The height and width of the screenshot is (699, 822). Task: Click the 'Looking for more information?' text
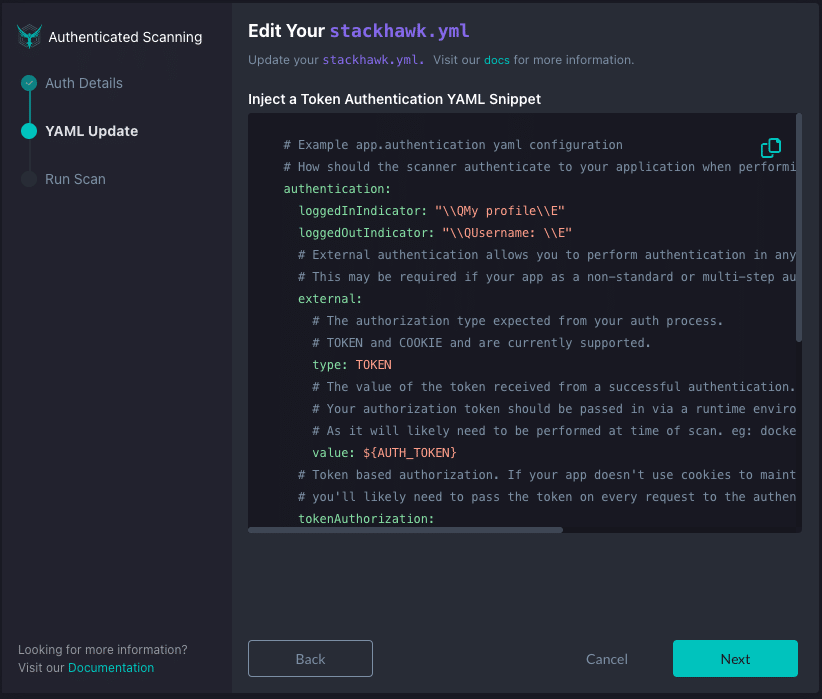[103, 650]
